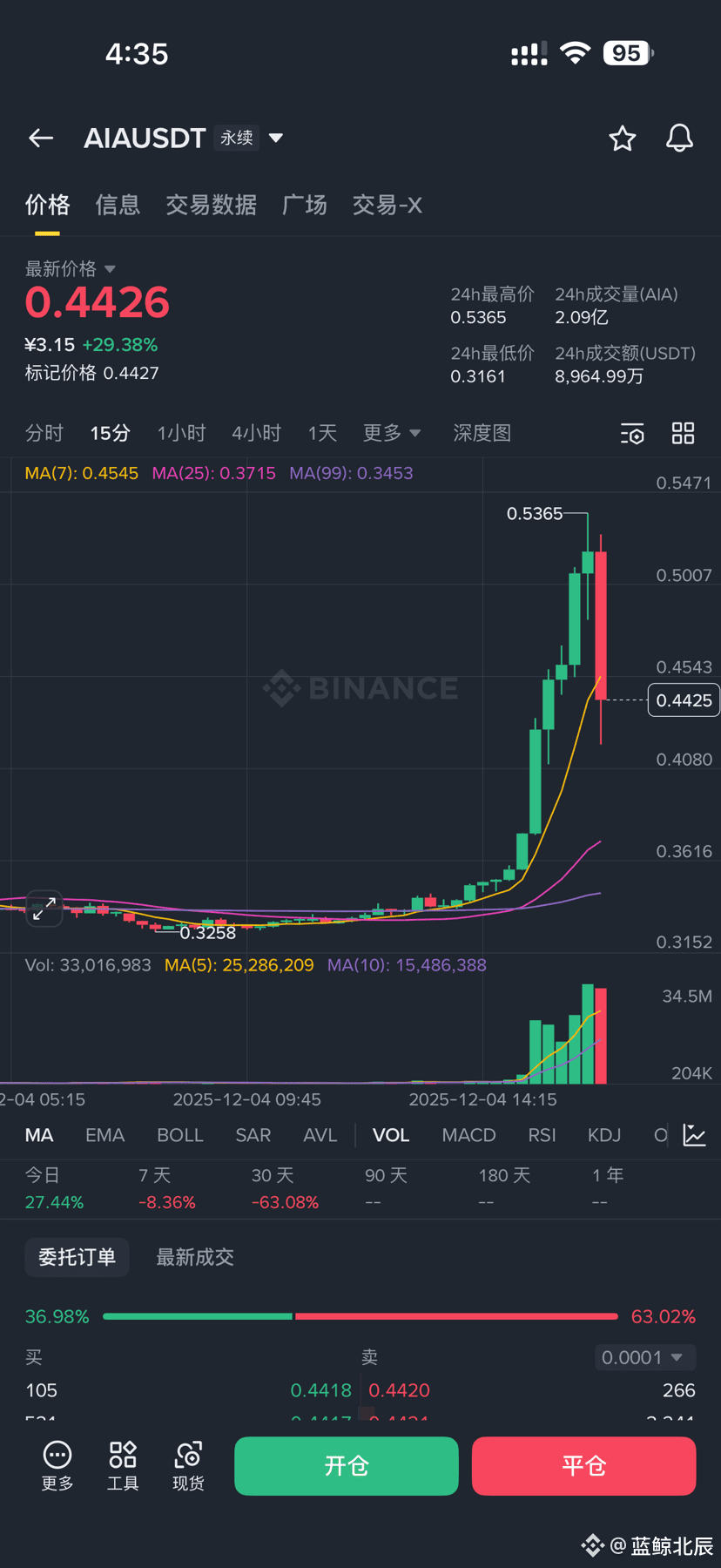The width and height of the screenshot is (721, 1568).
Task: Select 1小时 timeframe
Action: [181, 433]
